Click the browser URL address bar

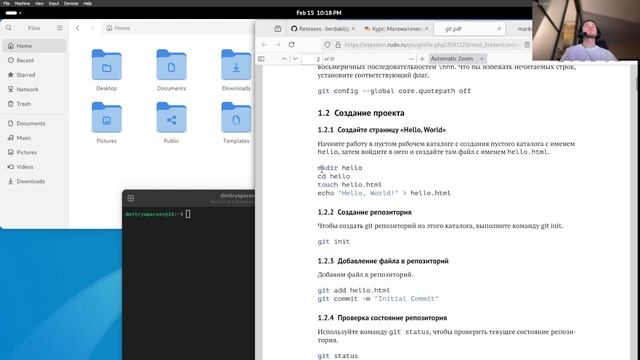[x=431, y=44]
